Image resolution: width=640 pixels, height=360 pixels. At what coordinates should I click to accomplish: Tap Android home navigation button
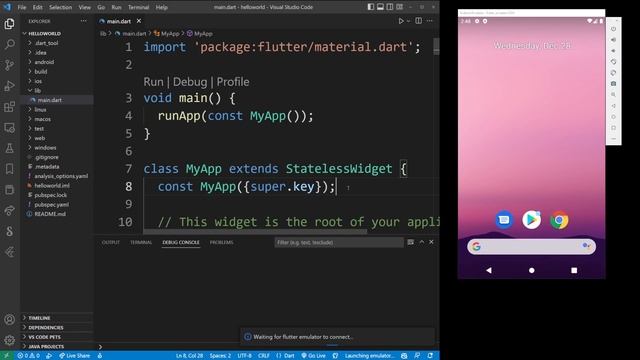coord(531,270)
